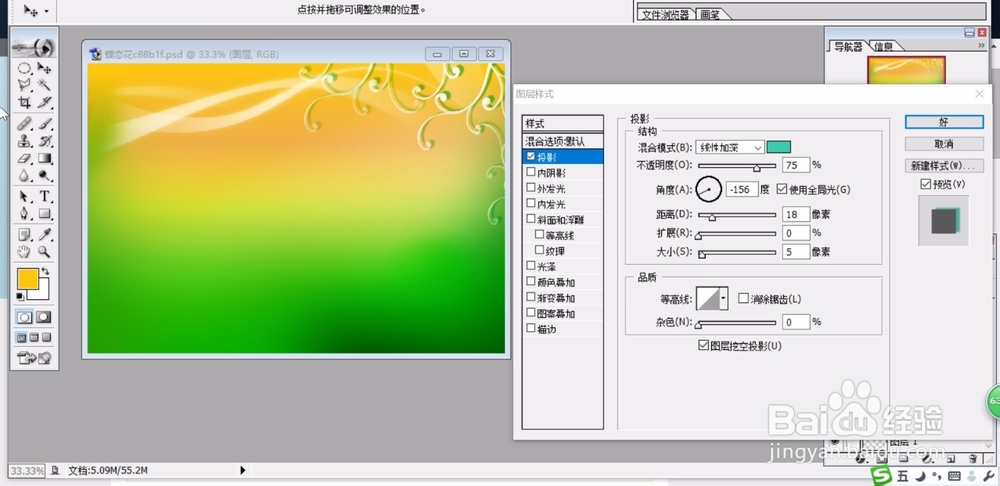The image size is (1000, 486).
Task: Open the navigator panel flyout menu
Action: pos(981,46)
